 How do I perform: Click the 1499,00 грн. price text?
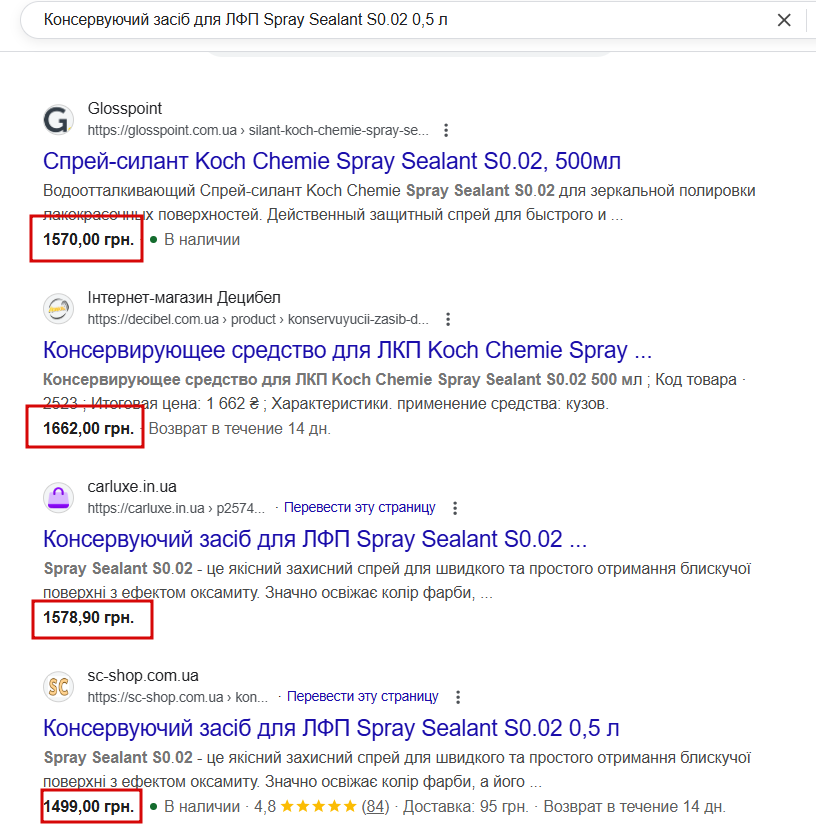coord(88,806)
